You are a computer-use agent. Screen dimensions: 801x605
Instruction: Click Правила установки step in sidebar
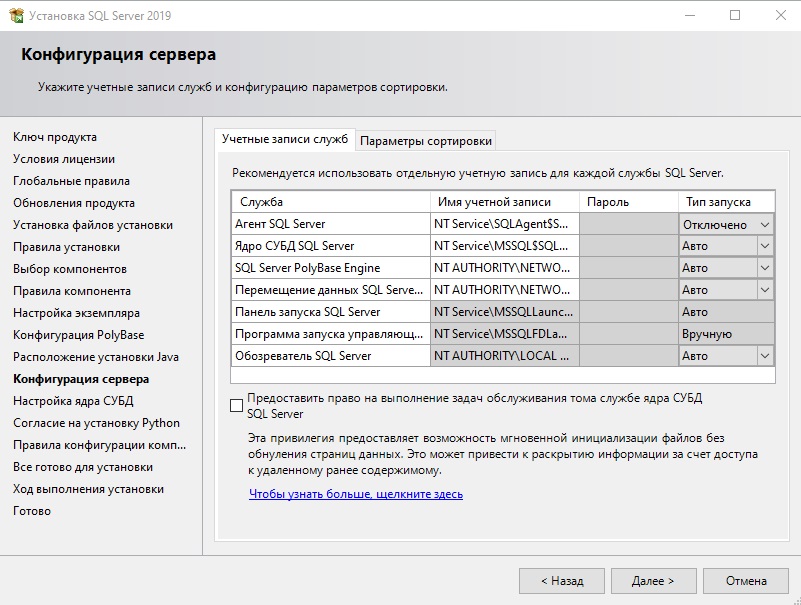click(x=66, y=247)
